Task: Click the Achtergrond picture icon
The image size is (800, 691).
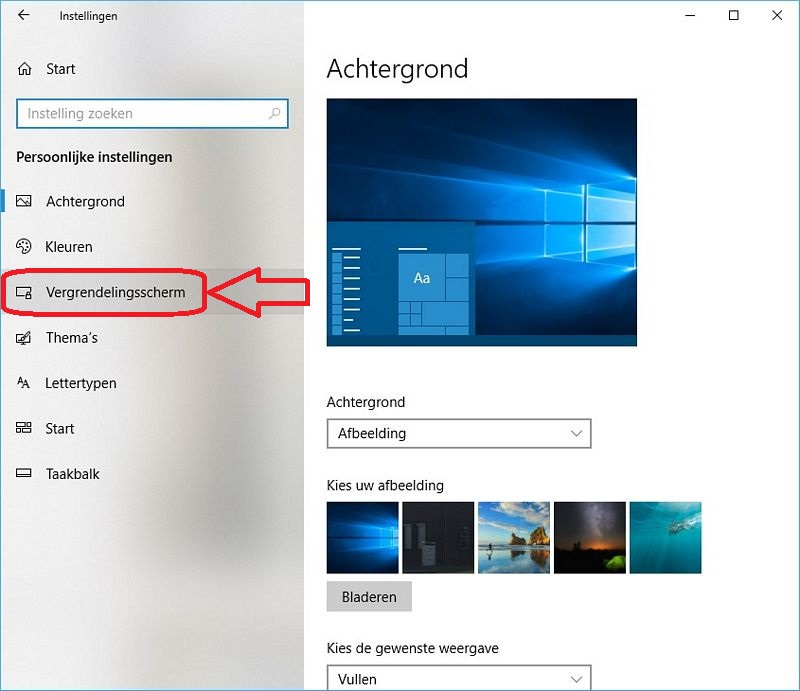Action: 23,201
